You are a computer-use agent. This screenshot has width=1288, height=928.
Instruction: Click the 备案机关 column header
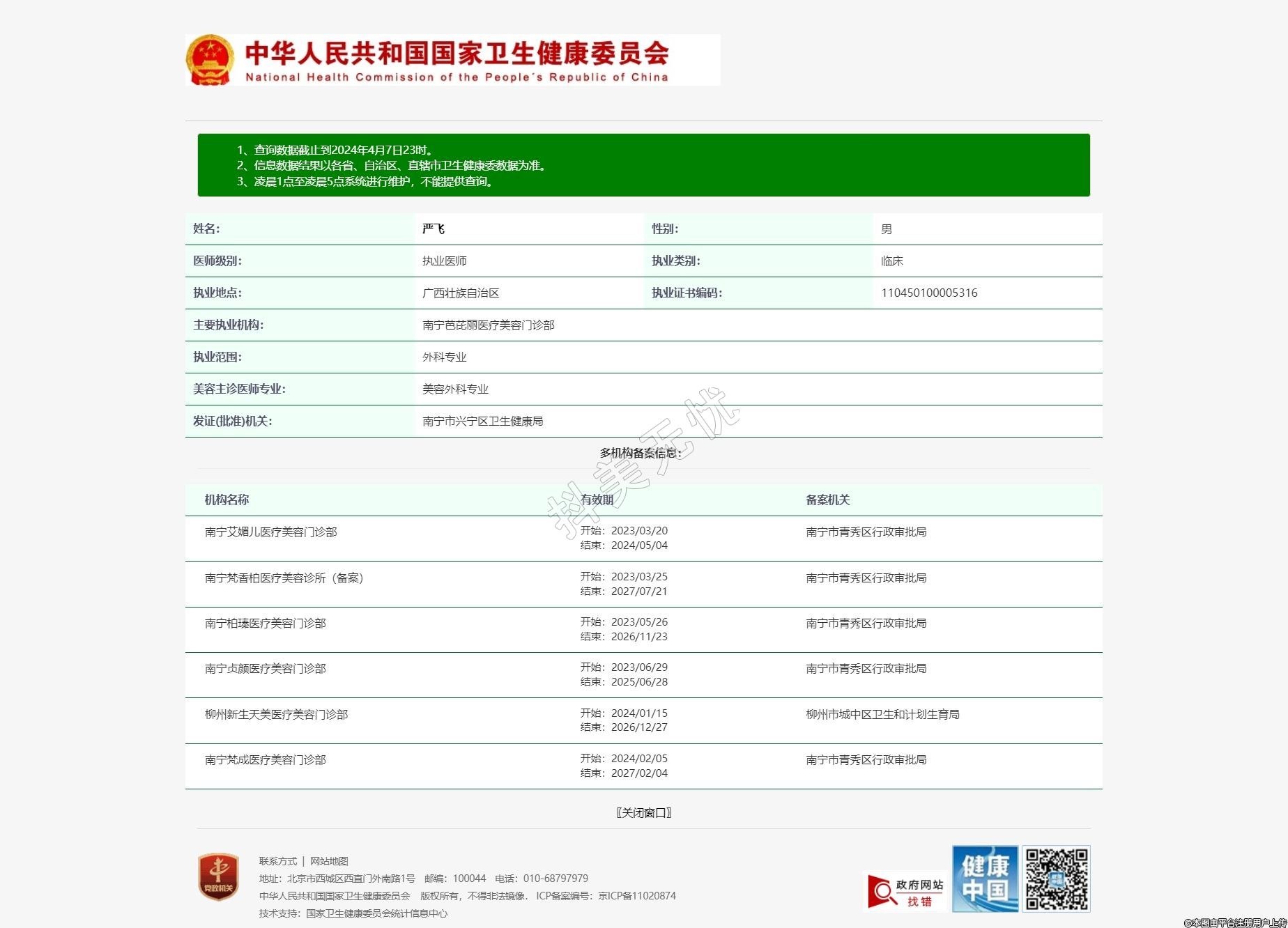click(x=827, y=500)
